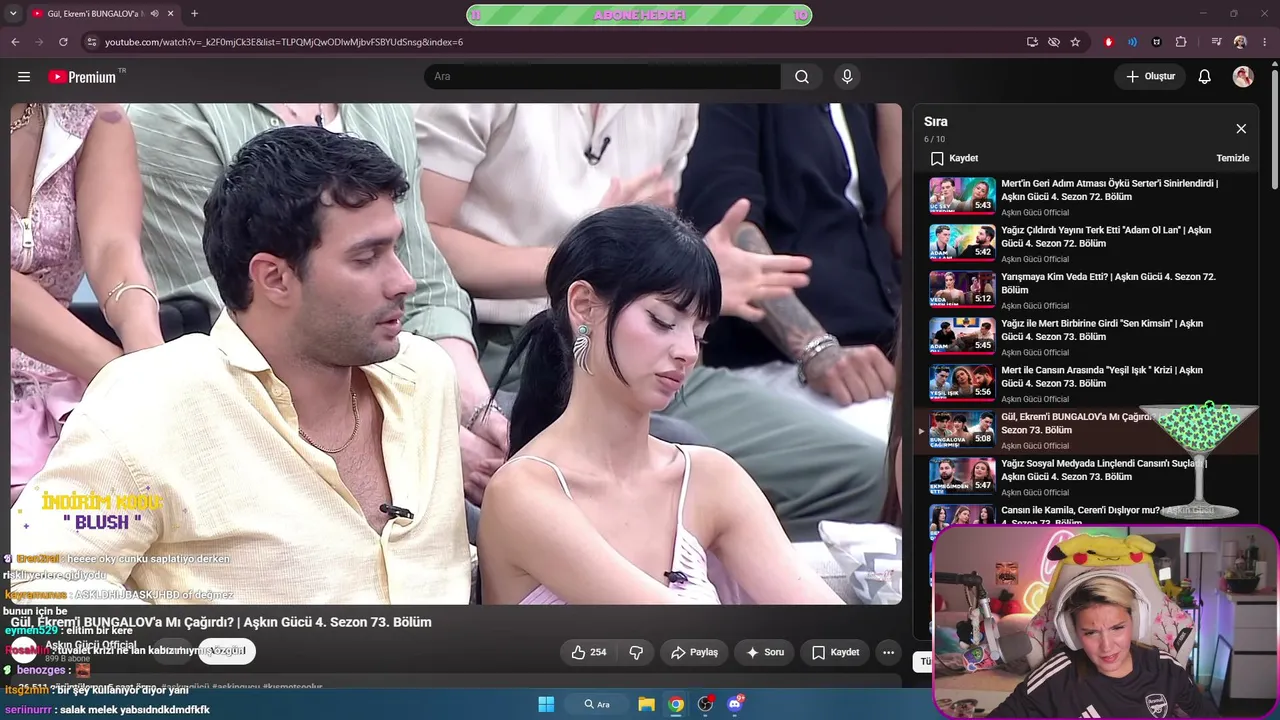Open Chrome from the taskbar
Screen dimensions: 1280x720
[676, 704]
